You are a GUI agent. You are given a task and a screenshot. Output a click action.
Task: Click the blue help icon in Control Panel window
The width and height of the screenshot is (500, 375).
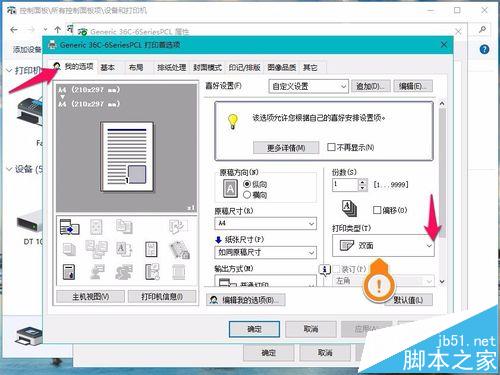(x=484, y=50)
